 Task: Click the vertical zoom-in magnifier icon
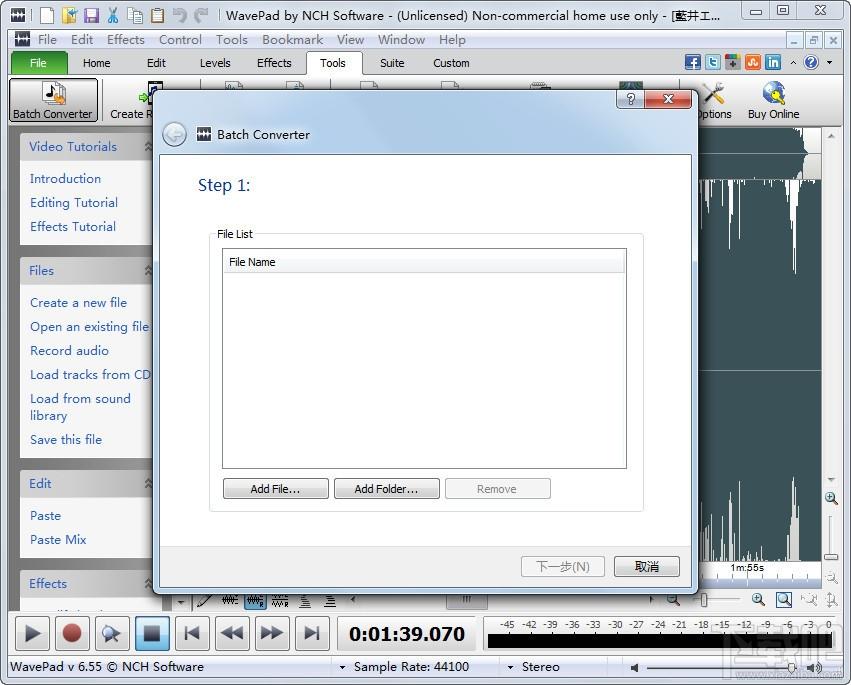coord(830,498)
